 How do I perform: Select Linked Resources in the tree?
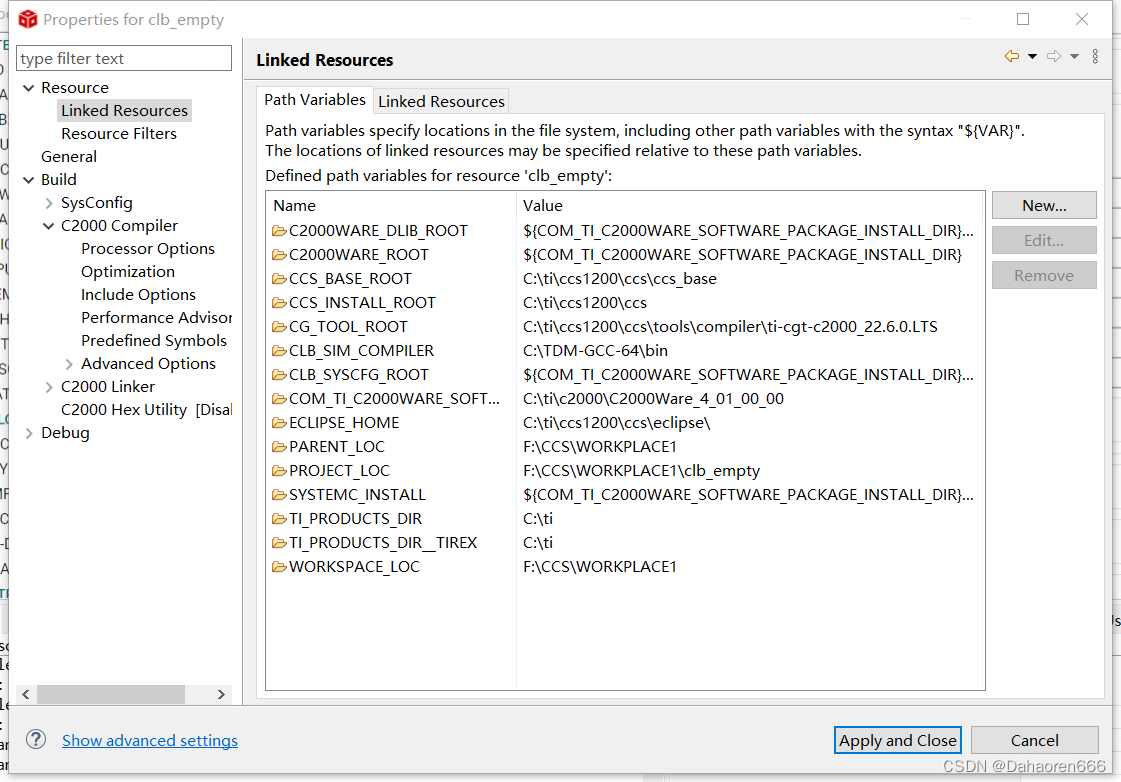pos(124,111)
